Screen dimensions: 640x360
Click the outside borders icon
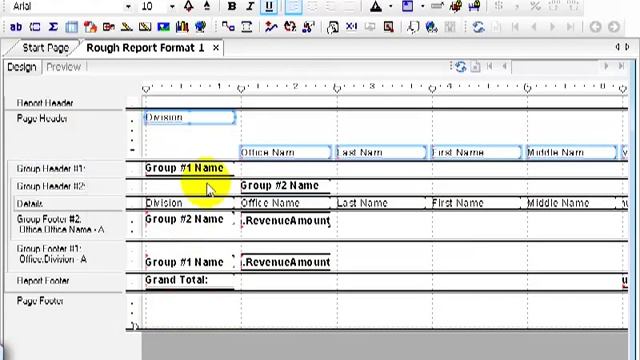pyautogui.click(x=407, y=6)
